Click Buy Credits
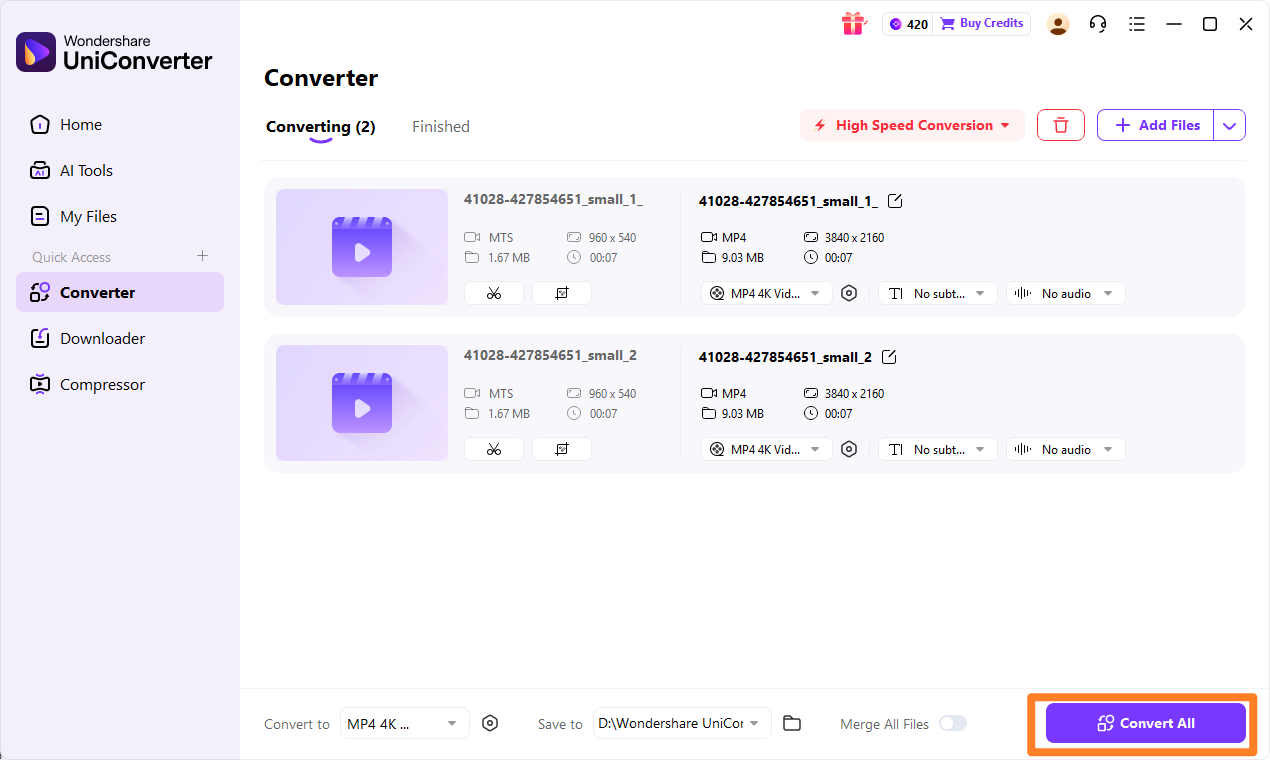 (x=981, y=23)
